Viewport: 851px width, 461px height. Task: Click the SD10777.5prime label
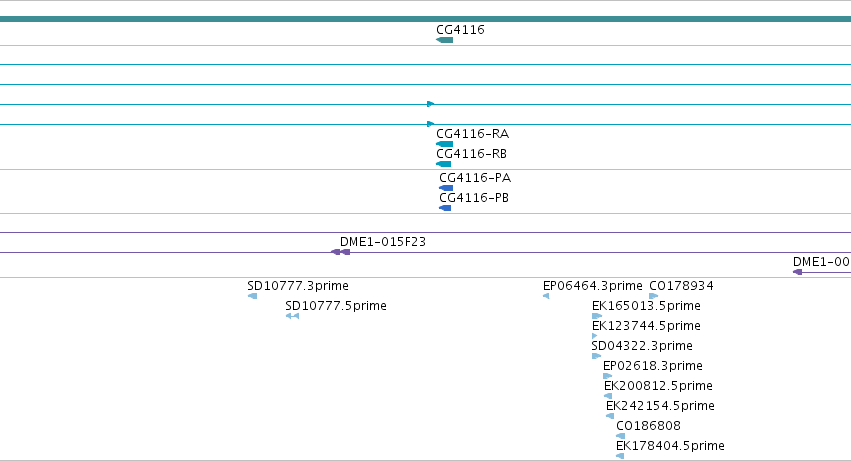(x=336, y=306)
